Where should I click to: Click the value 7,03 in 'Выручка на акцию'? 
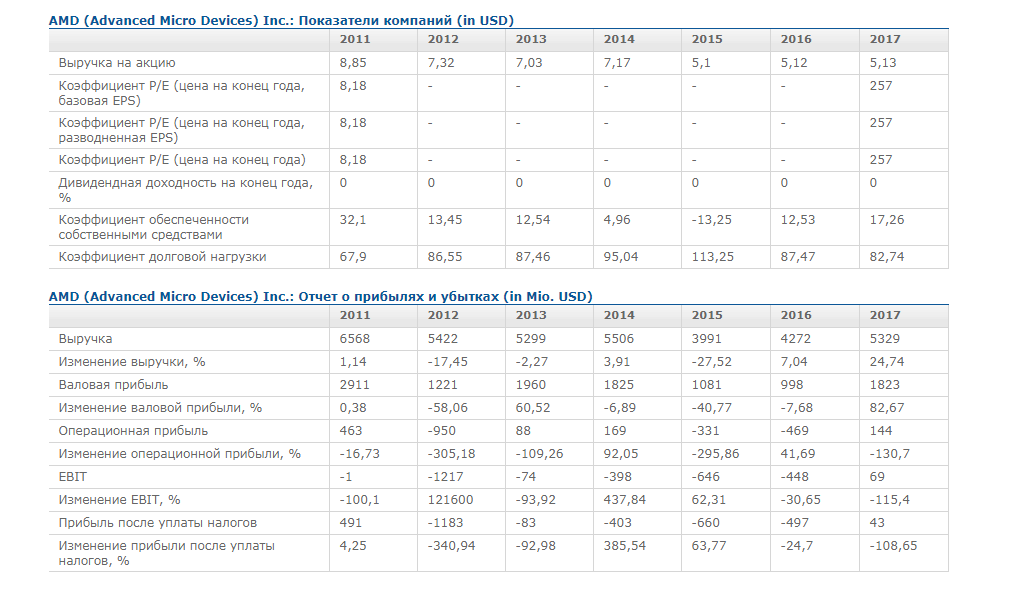(x=529, y=63)
